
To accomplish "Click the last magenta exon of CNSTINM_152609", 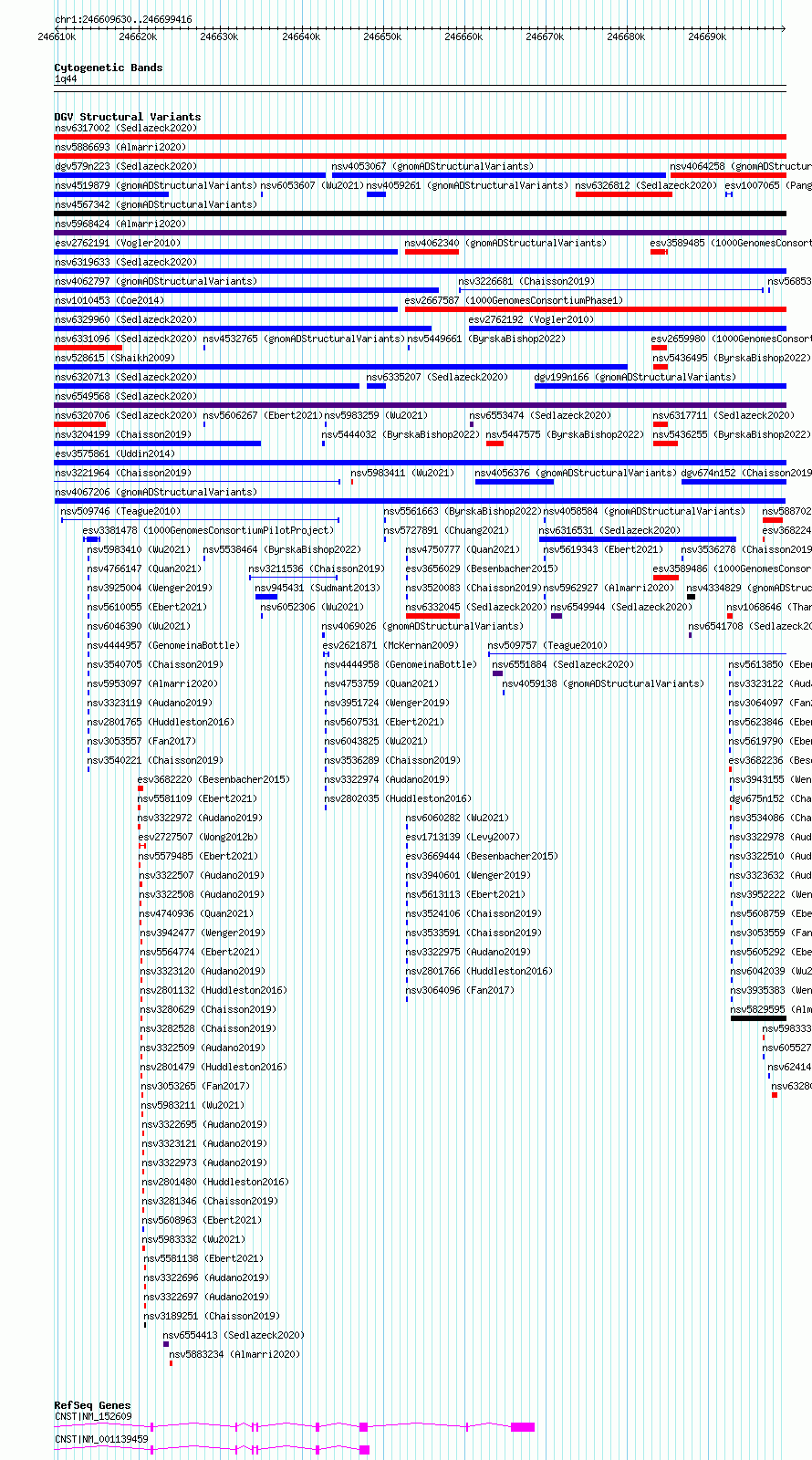I will tap(523, 1426).
